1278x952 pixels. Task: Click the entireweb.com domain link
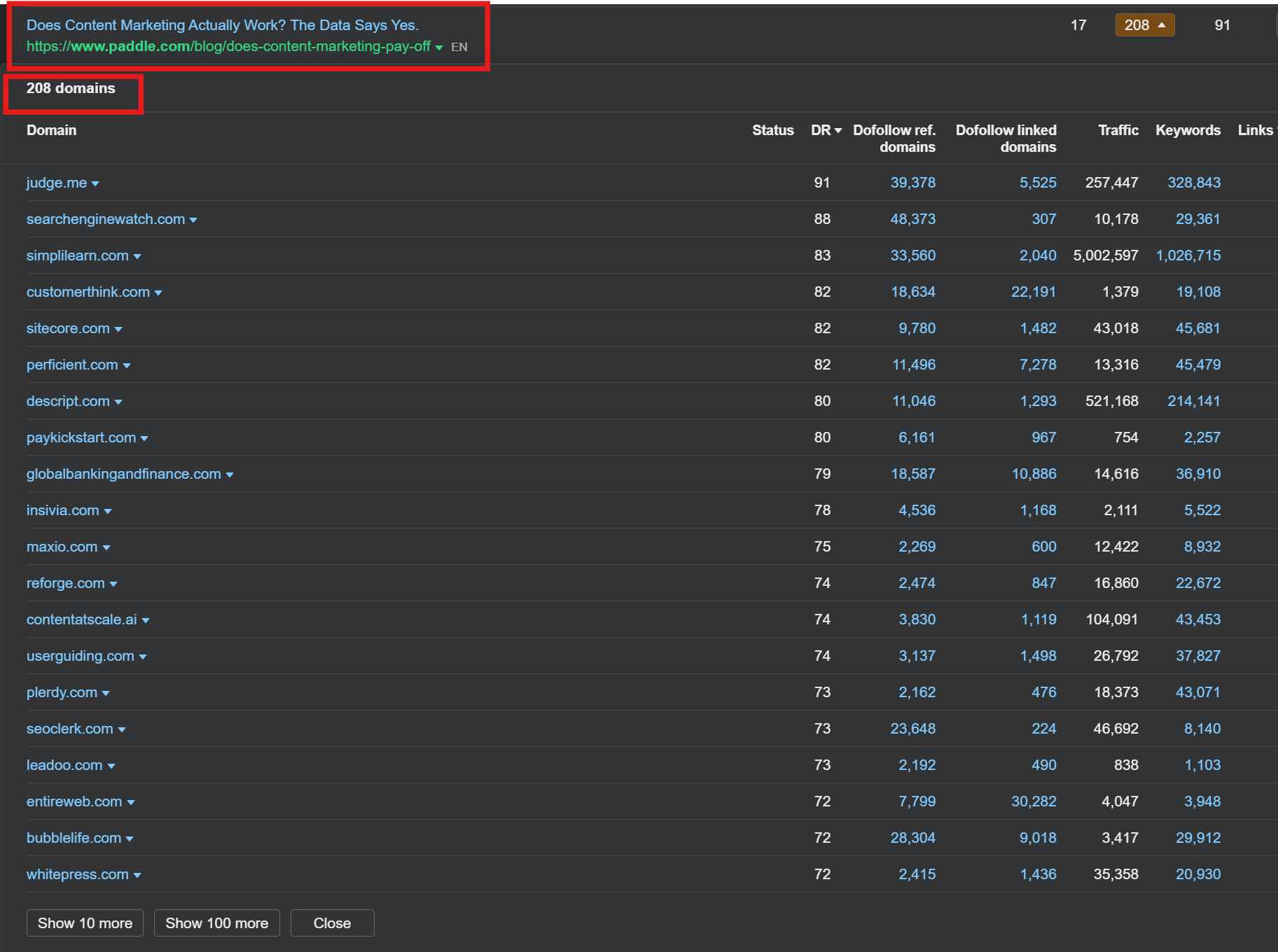click(x=74, y=801)
